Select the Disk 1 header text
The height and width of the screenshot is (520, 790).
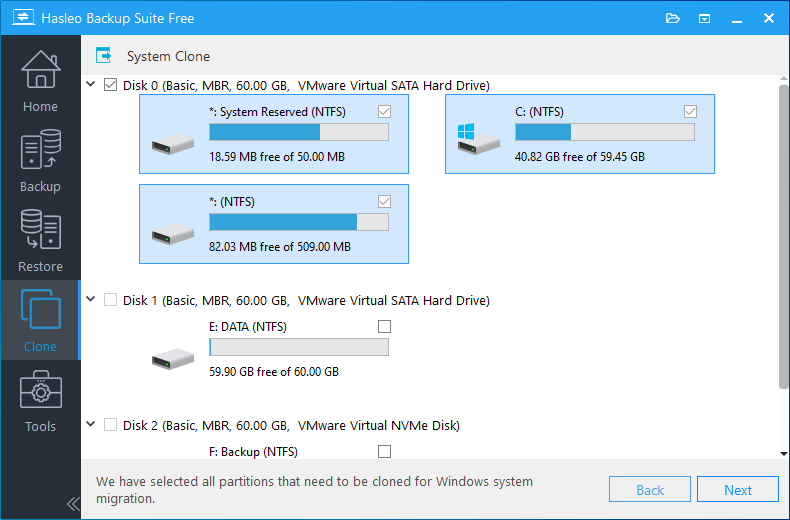[x=306, y=300]
